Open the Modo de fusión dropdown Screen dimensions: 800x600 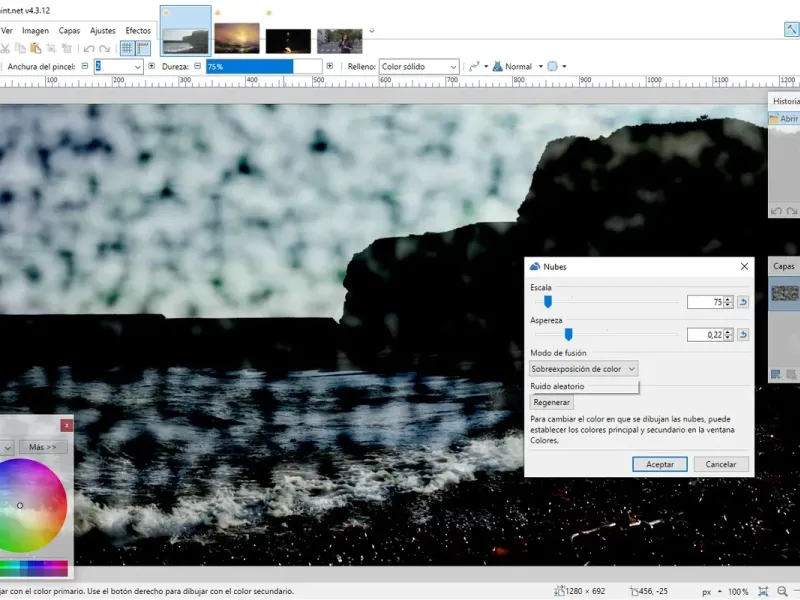pyautogui.click(x=583, y=369)
